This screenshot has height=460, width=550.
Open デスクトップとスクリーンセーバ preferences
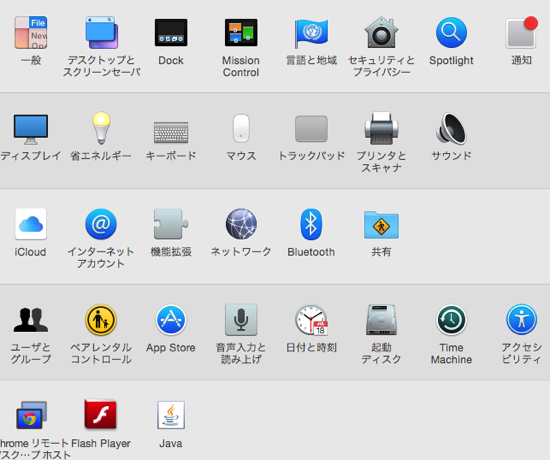click(x=101, y=32)
